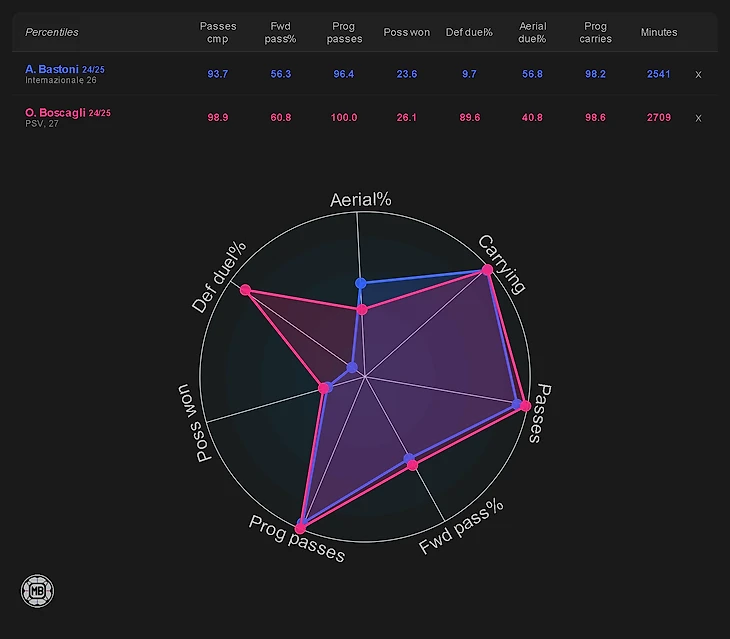Sort by the Minutes column header

pos(658,32)
